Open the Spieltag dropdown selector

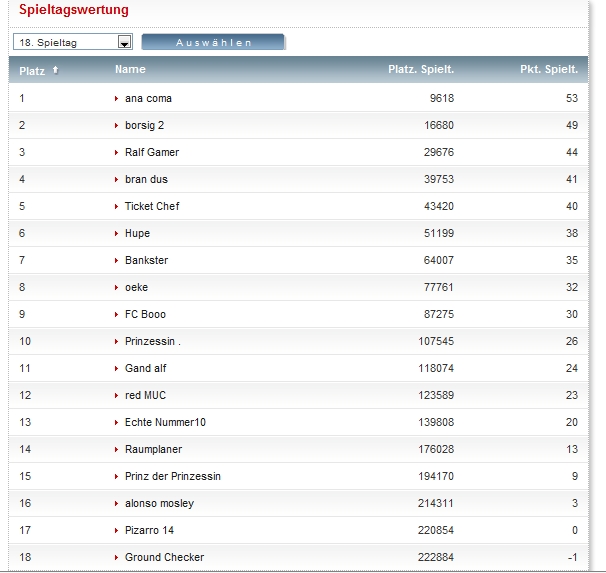pyautogui.click(x=73, y=42)
